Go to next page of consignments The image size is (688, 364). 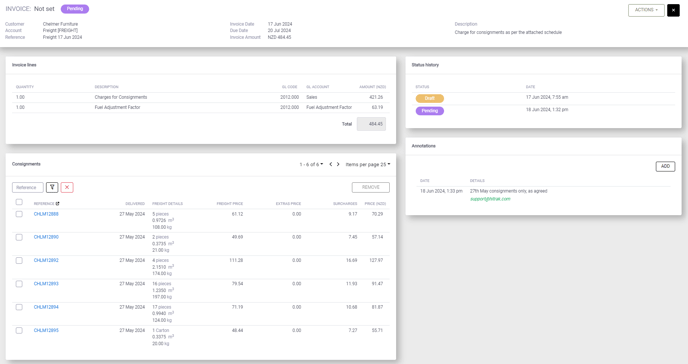[x=338, y=164]
